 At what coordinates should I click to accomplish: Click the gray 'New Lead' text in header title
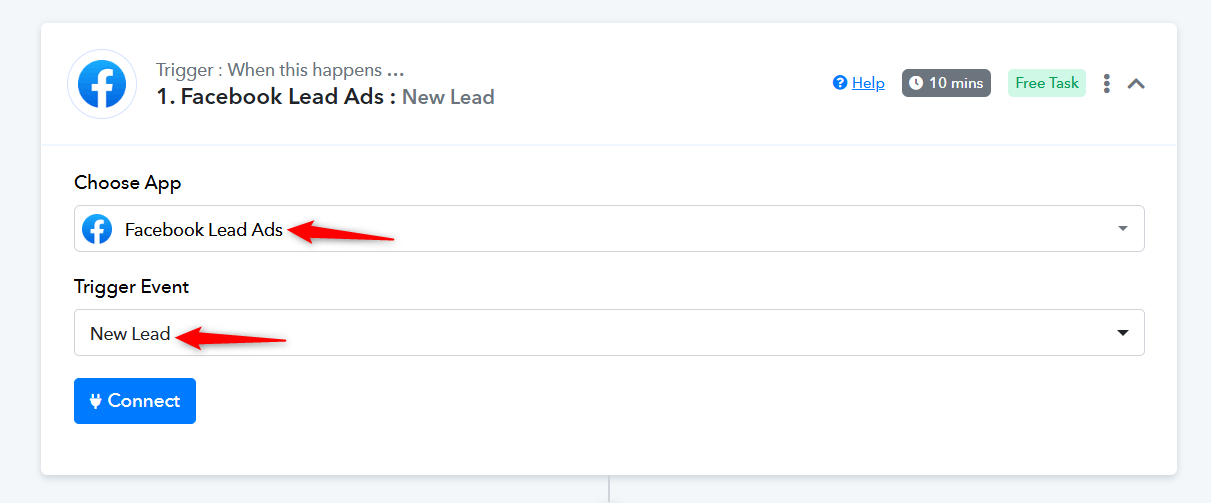point(448,97)
